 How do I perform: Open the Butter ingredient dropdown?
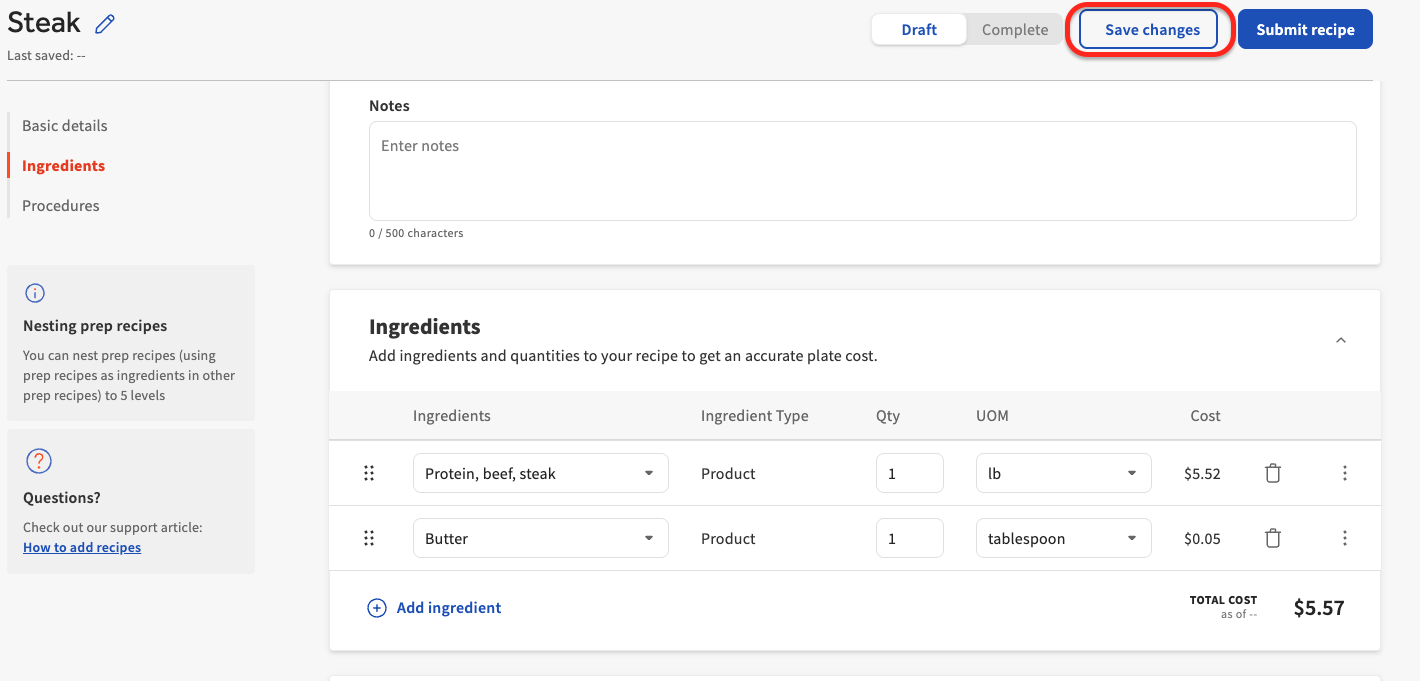(540, 539)
